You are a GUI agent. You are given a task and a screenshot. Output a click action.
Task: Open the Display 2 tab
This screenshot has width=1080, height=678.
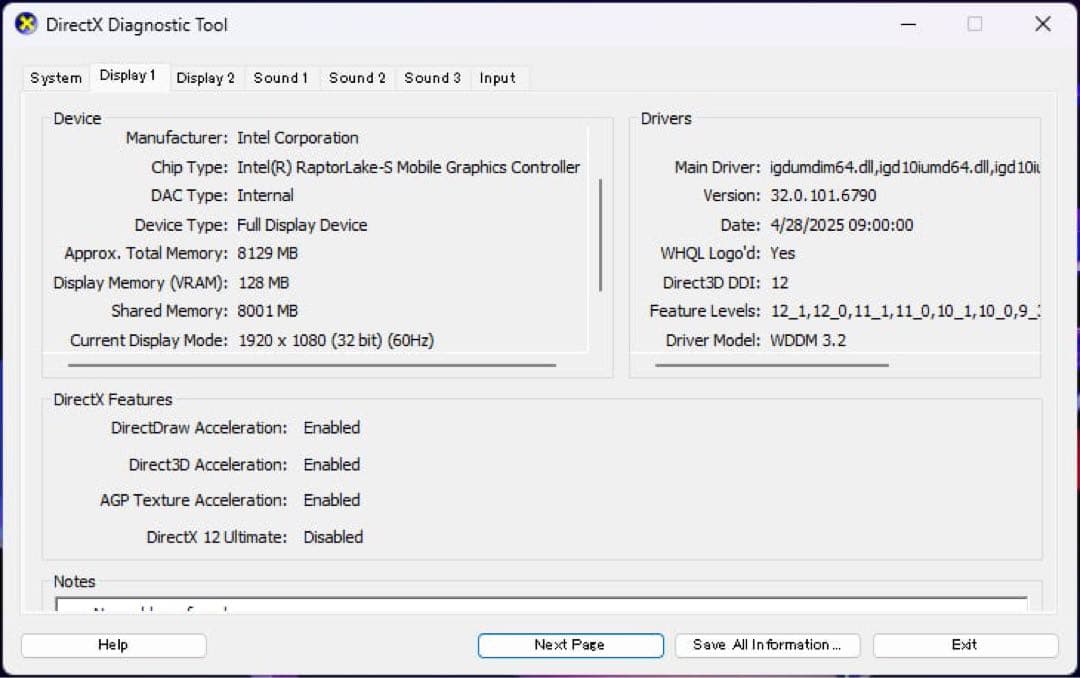tap(206, 78)
